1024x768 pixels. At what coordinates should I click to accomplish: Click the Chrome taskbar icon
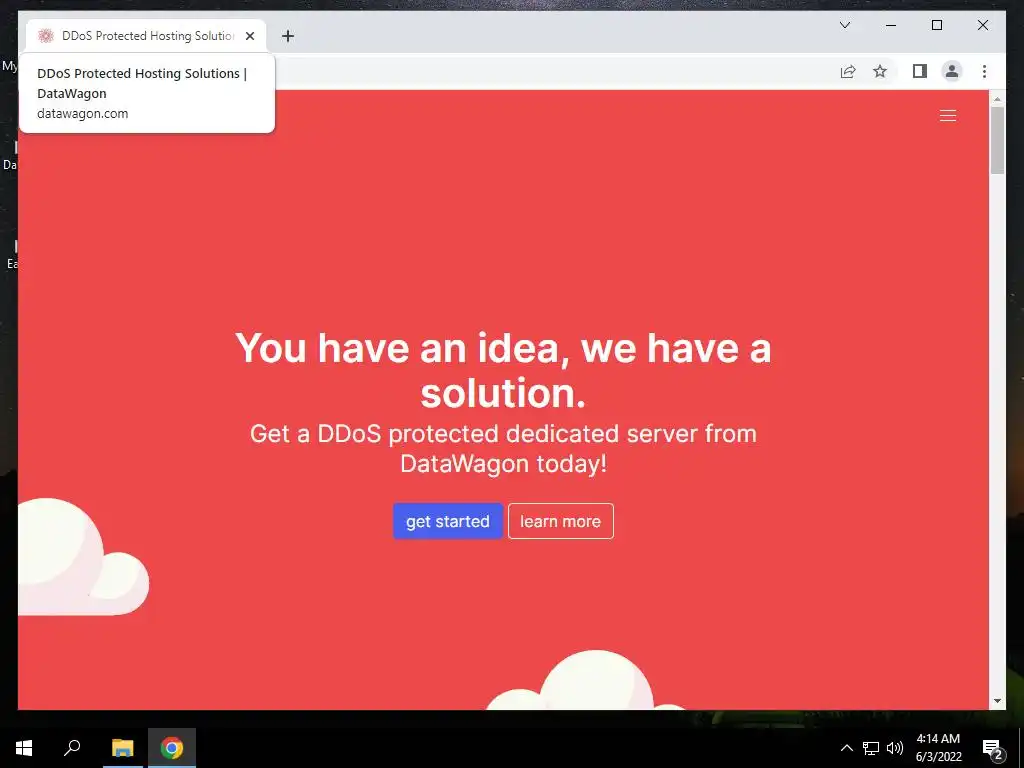coord(172,748)
